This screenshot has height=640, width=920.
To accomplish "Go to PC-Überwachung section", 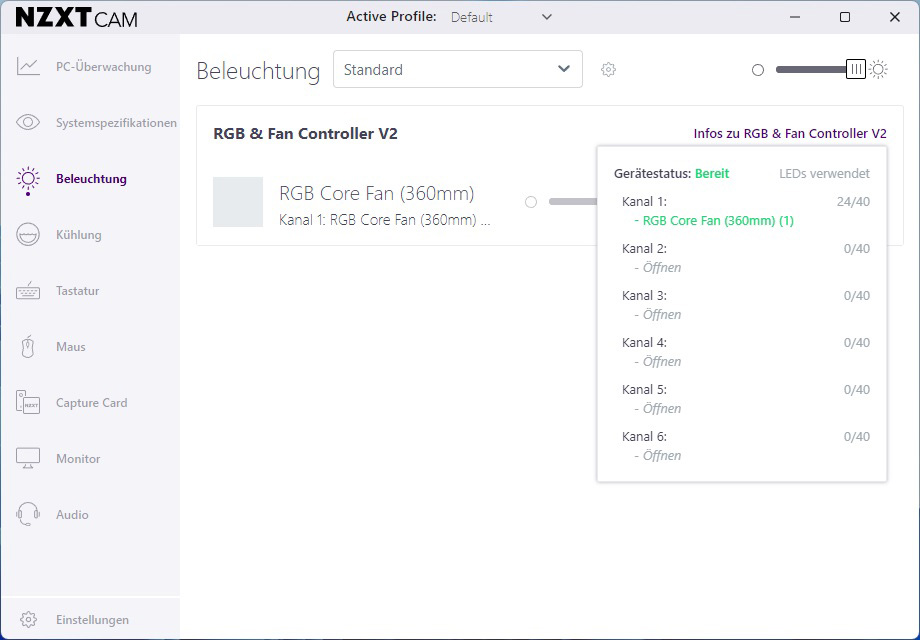I will pyautogui.click(x=103, y=67).
